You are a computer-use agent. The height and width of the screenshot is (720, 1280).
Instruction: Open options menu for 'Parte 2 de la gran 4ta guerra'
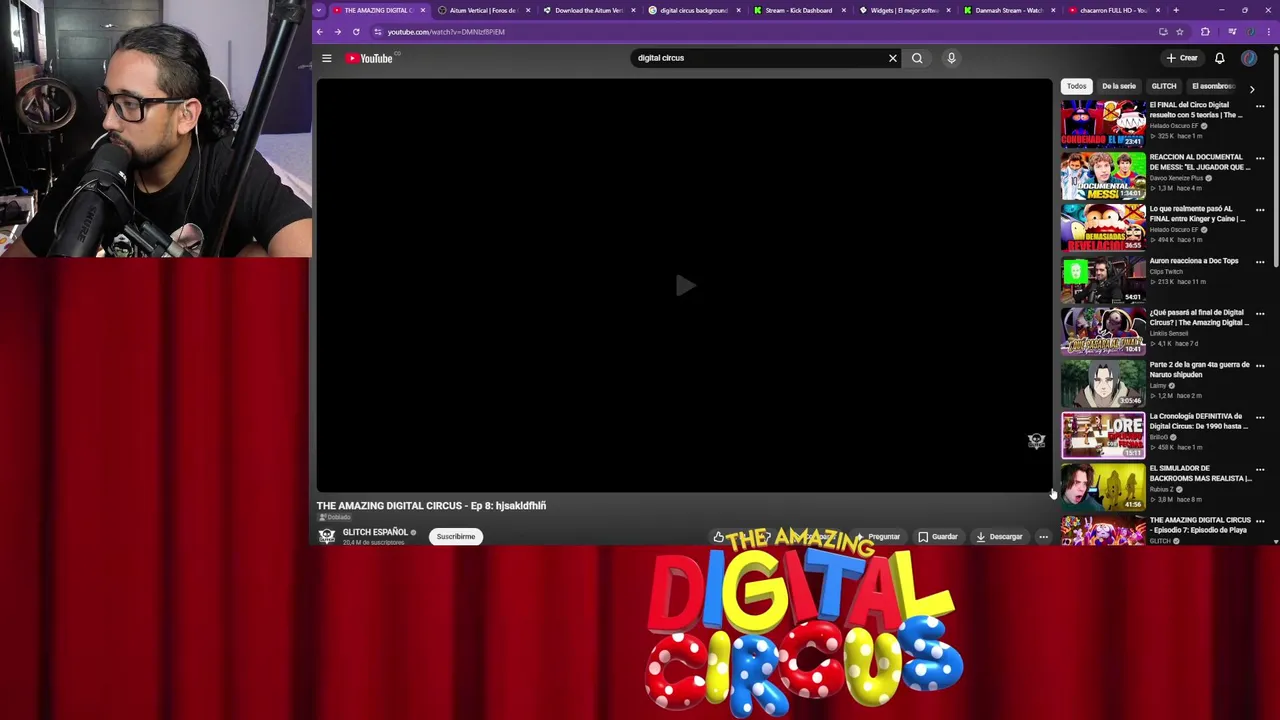point(1260,366)
